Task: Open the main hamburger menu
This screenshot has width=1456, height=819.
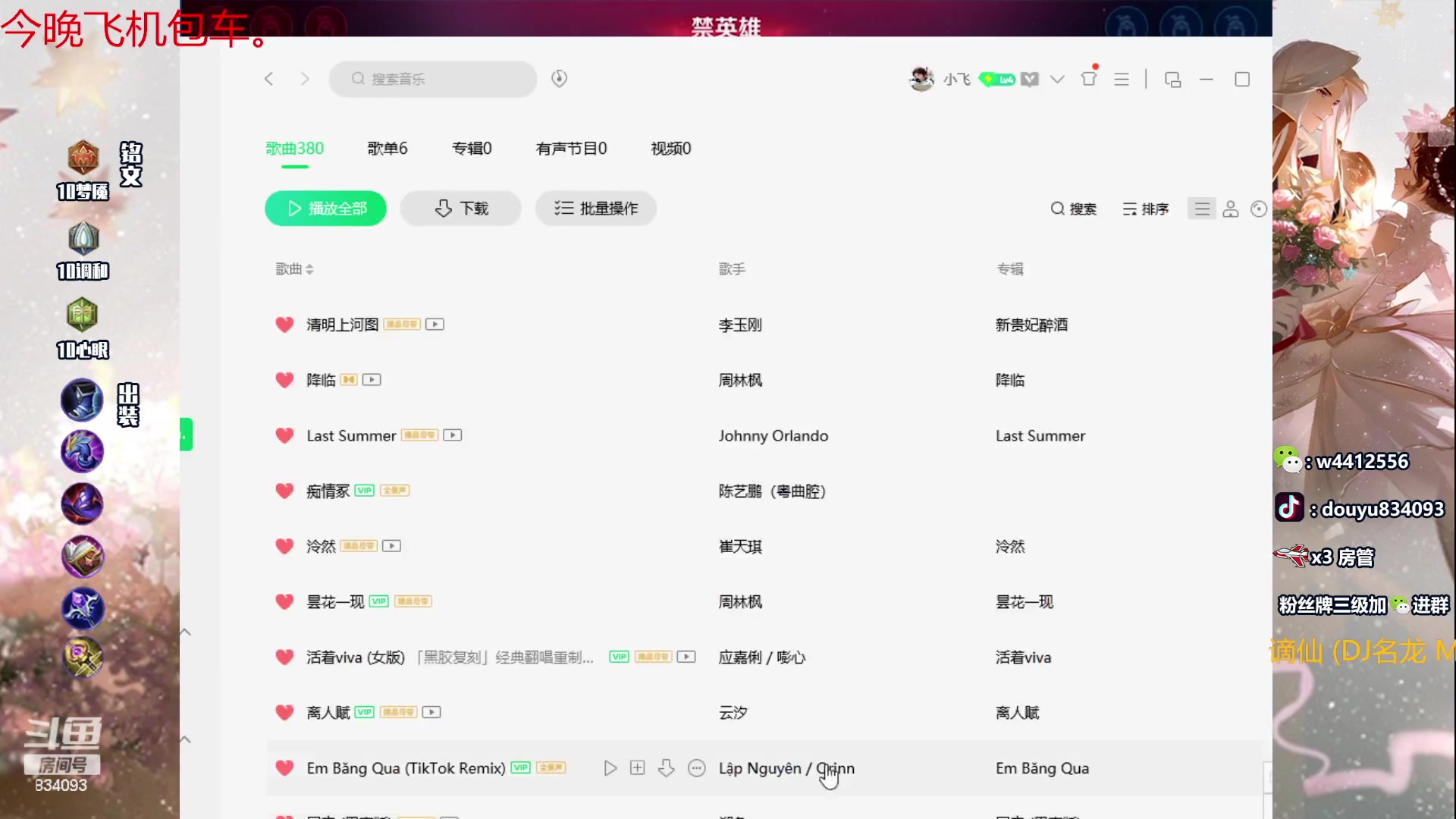Action: (x=1122, y=78)
